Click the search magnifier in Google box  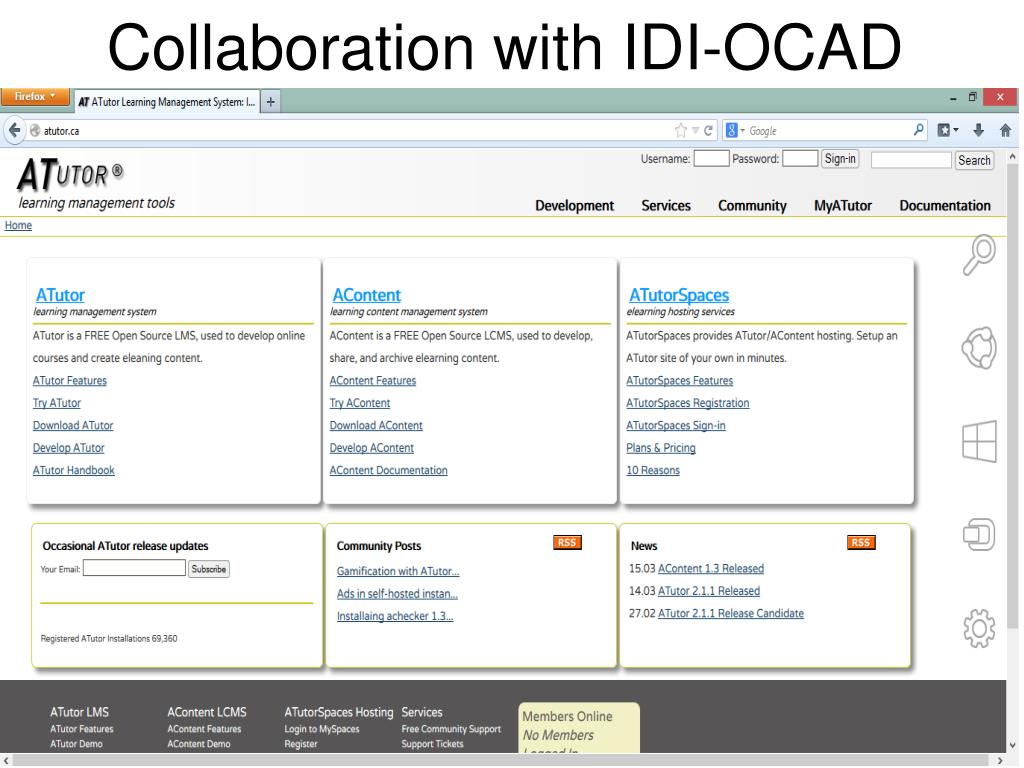coord(919,130)
